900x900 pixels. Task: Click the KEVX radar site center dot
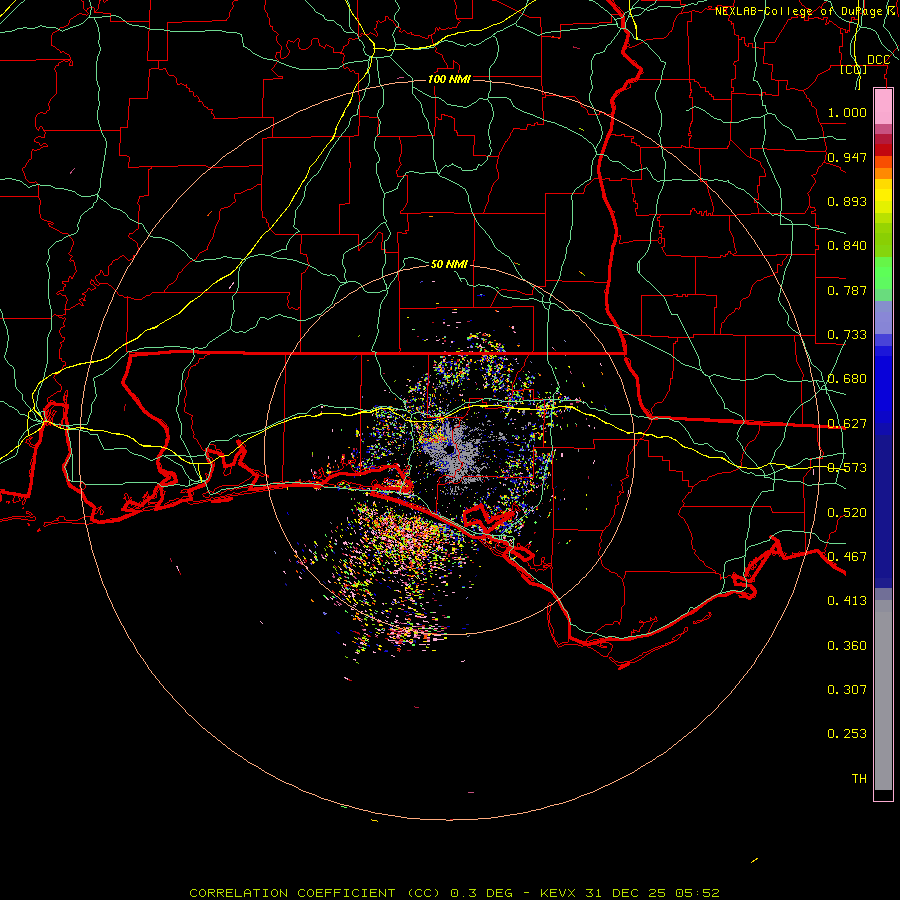(x=448, y=449)
